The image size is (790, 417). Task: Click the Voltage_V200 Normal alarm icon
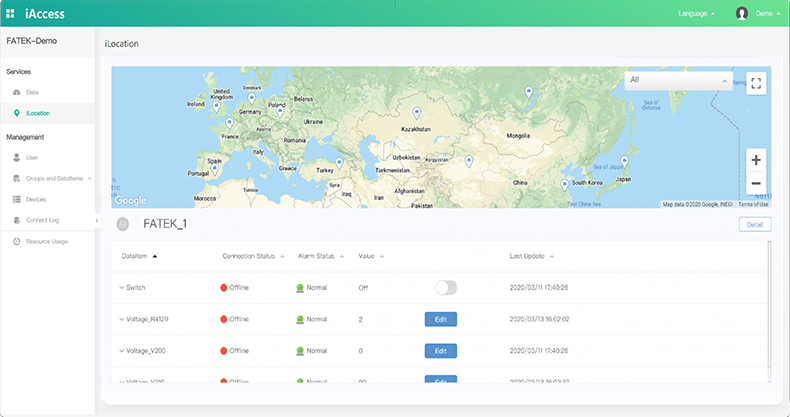coord(300,351)
